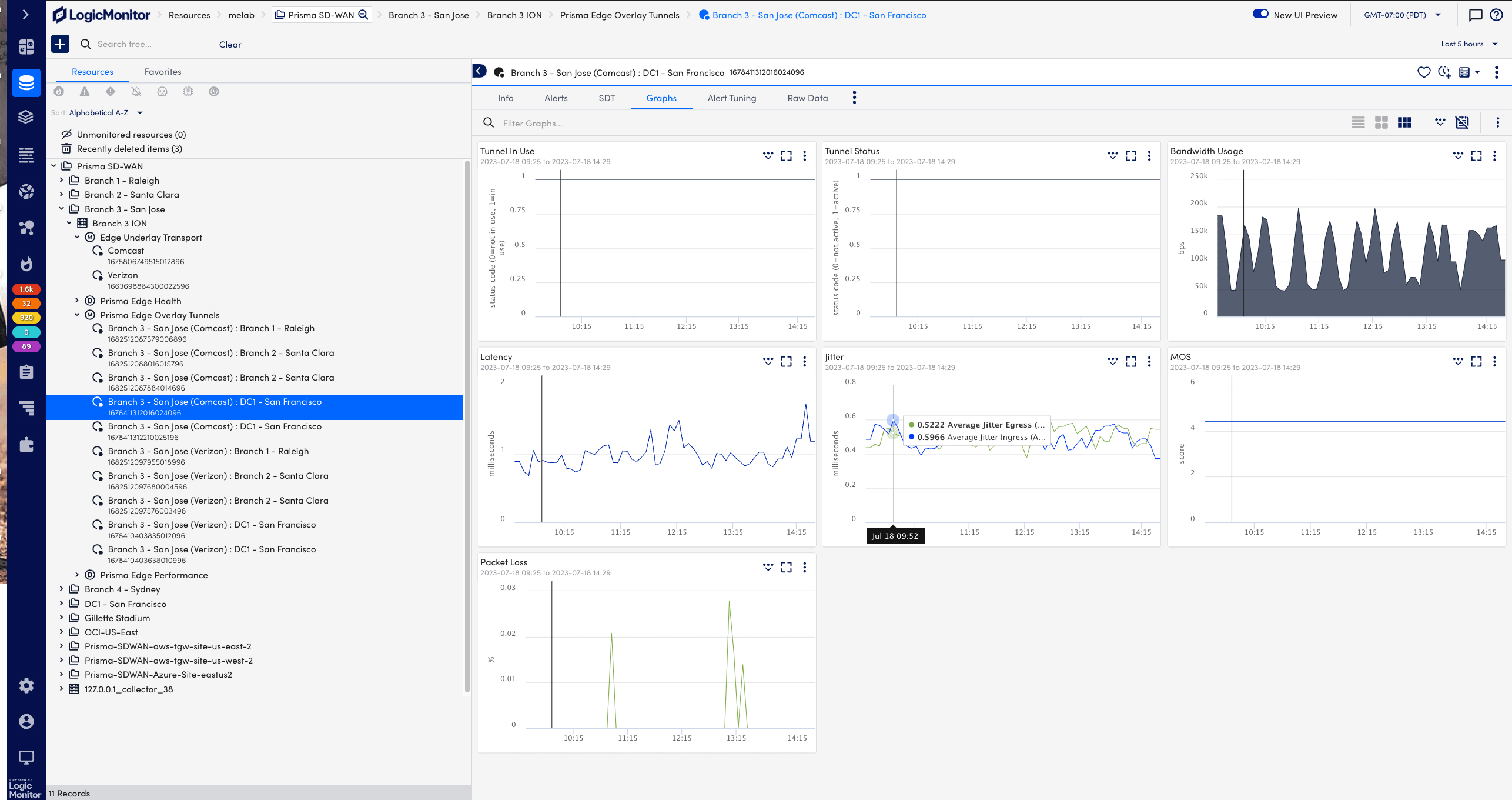
Task: Open the stacked layers sidebar icon
Action: point(26,117)
